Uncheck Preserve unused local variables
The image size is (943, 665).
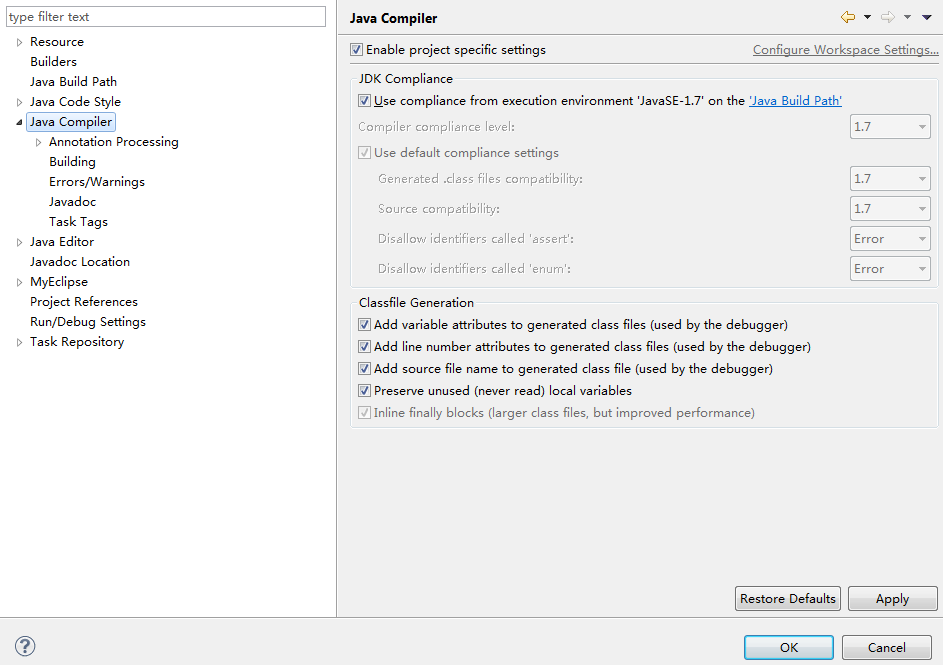pos(364,391)
